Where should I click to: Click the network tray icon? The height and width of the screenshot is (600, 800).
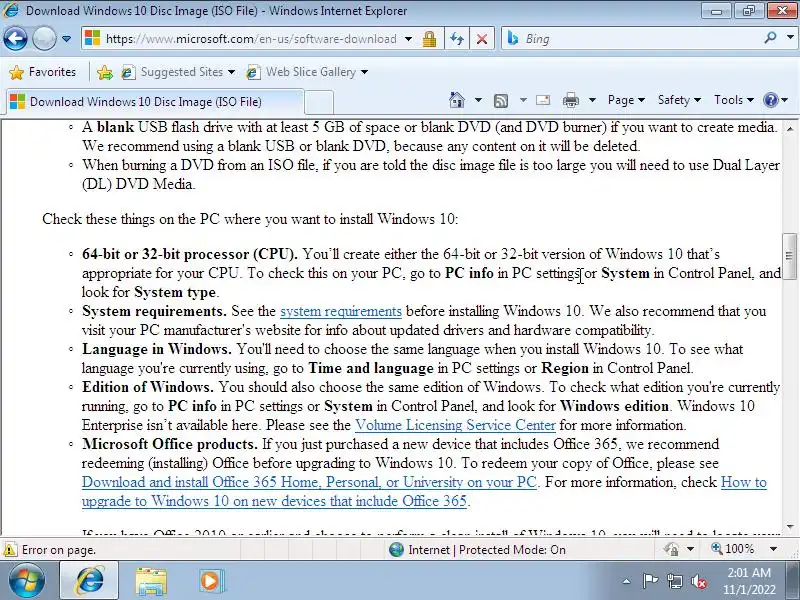point(674,581)
